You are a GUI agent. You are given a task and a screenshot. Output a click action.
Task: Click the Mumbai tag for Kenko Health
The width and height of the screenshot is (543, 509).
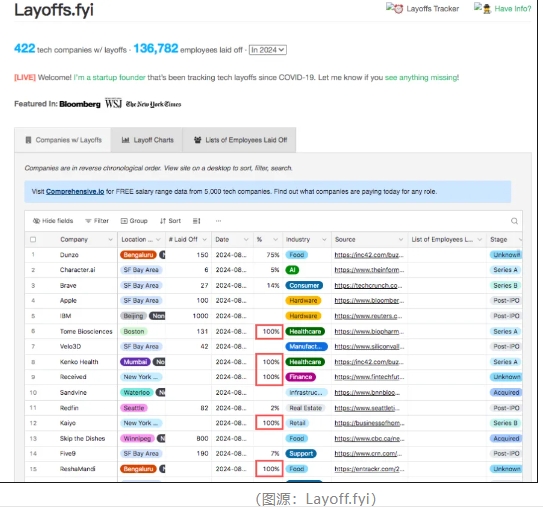[135, 362]
